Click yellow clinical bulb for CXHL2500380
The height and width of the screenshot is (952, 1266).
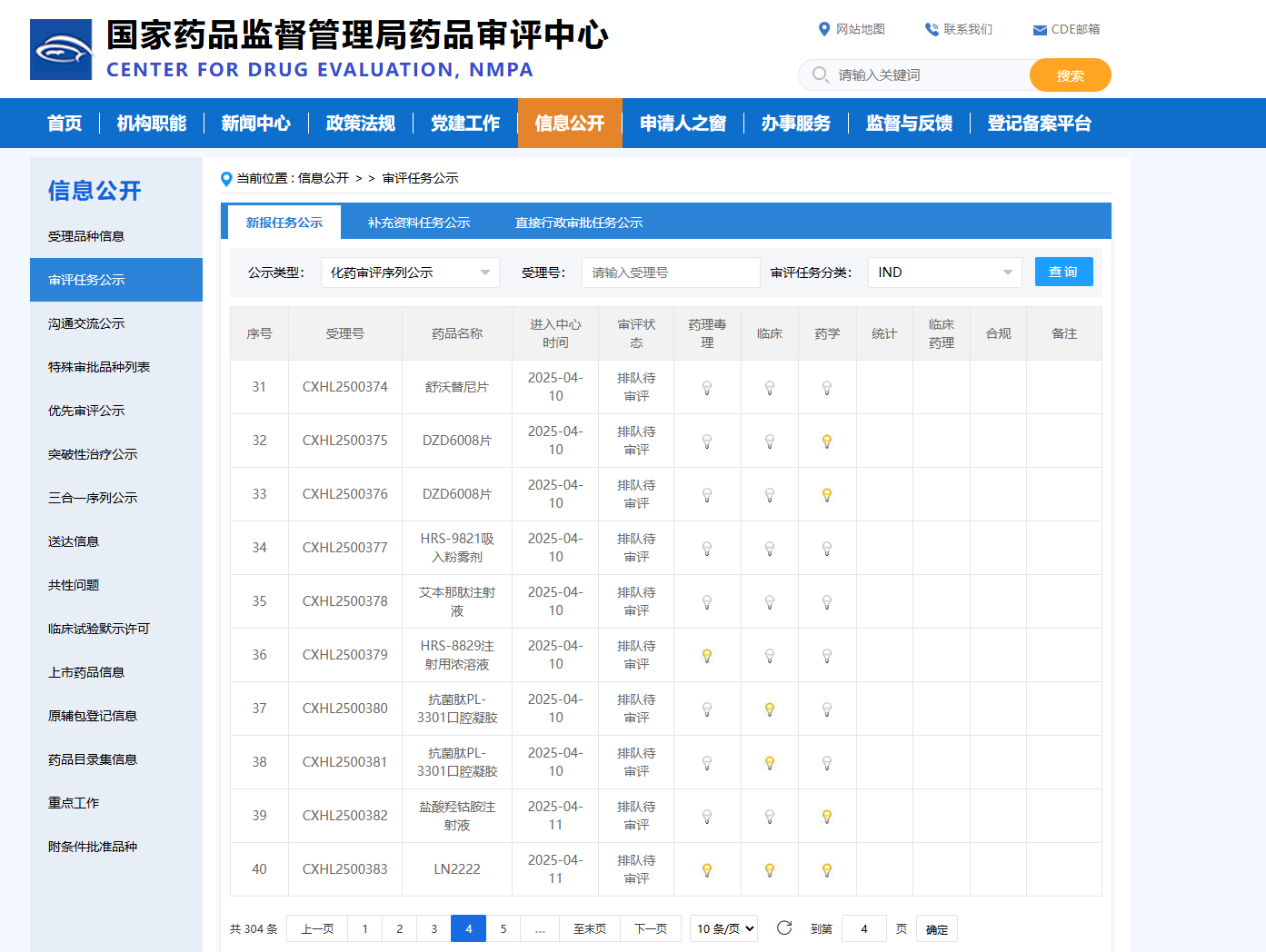click(x=770, y=709)
